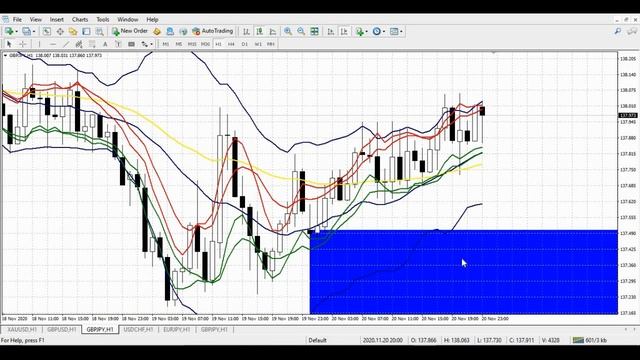Screen dimensions: 640x360
Task: Open the Data Window icon
Action: point(60,31)
